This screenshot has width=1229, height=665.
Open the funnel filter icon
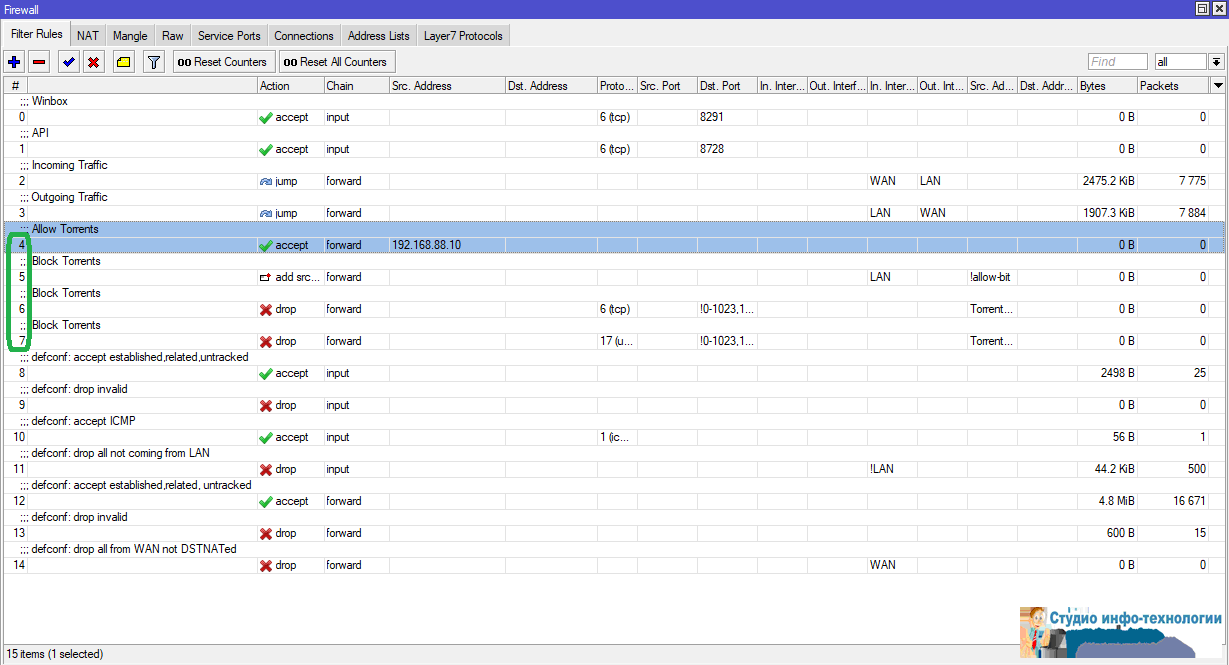click(x=153, y=62)
